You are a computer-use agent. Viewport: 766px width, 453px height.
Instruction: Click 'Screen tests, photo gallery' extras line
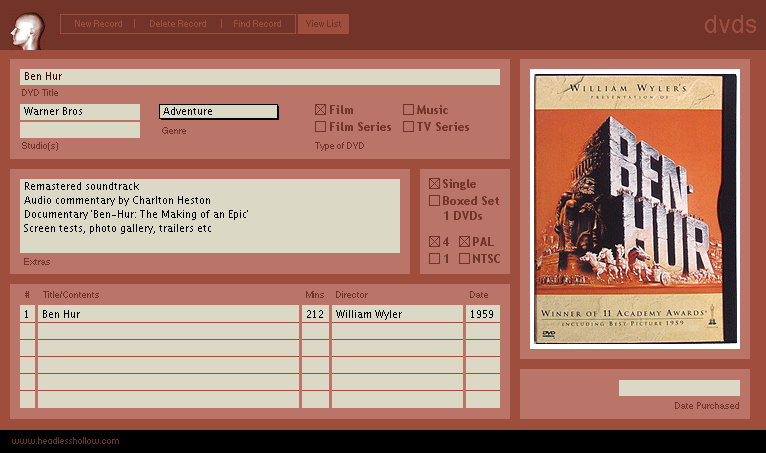[117, 229]
